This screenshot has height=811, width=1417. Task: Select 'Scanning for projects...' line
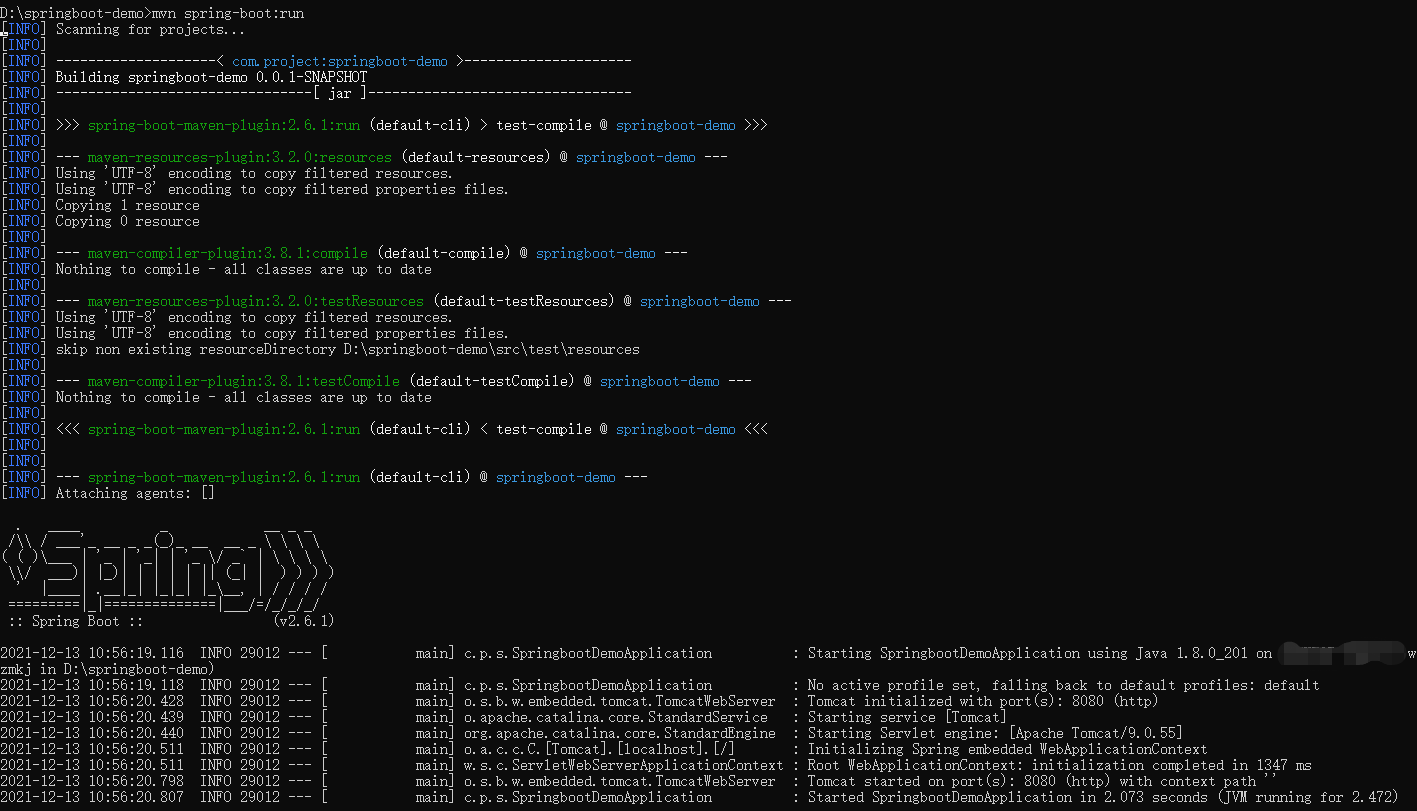coord(150,29)
